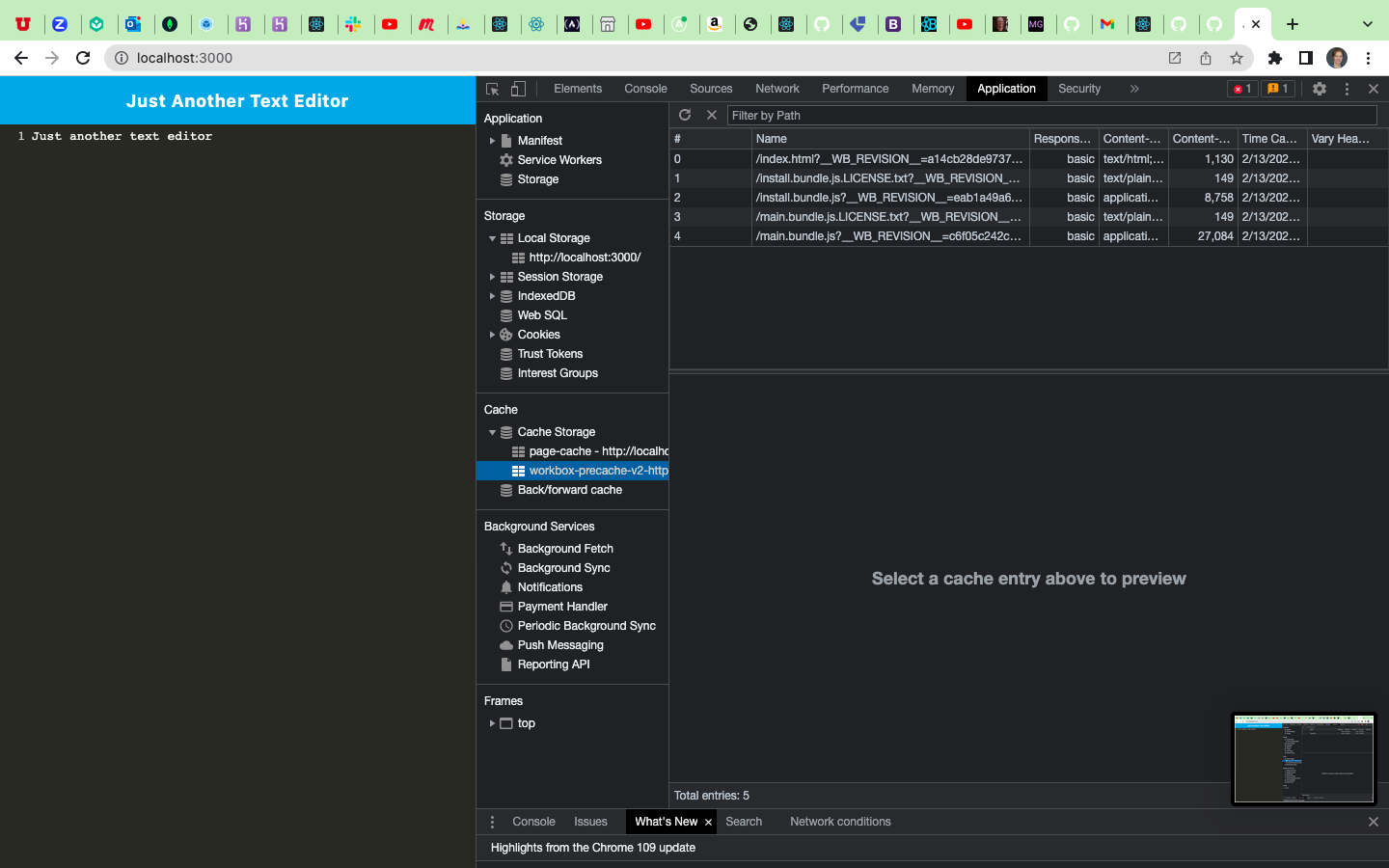Sort by the Name column header
Image resolution: width=1389 pixels, height=868 pixels.
[890, 139]
